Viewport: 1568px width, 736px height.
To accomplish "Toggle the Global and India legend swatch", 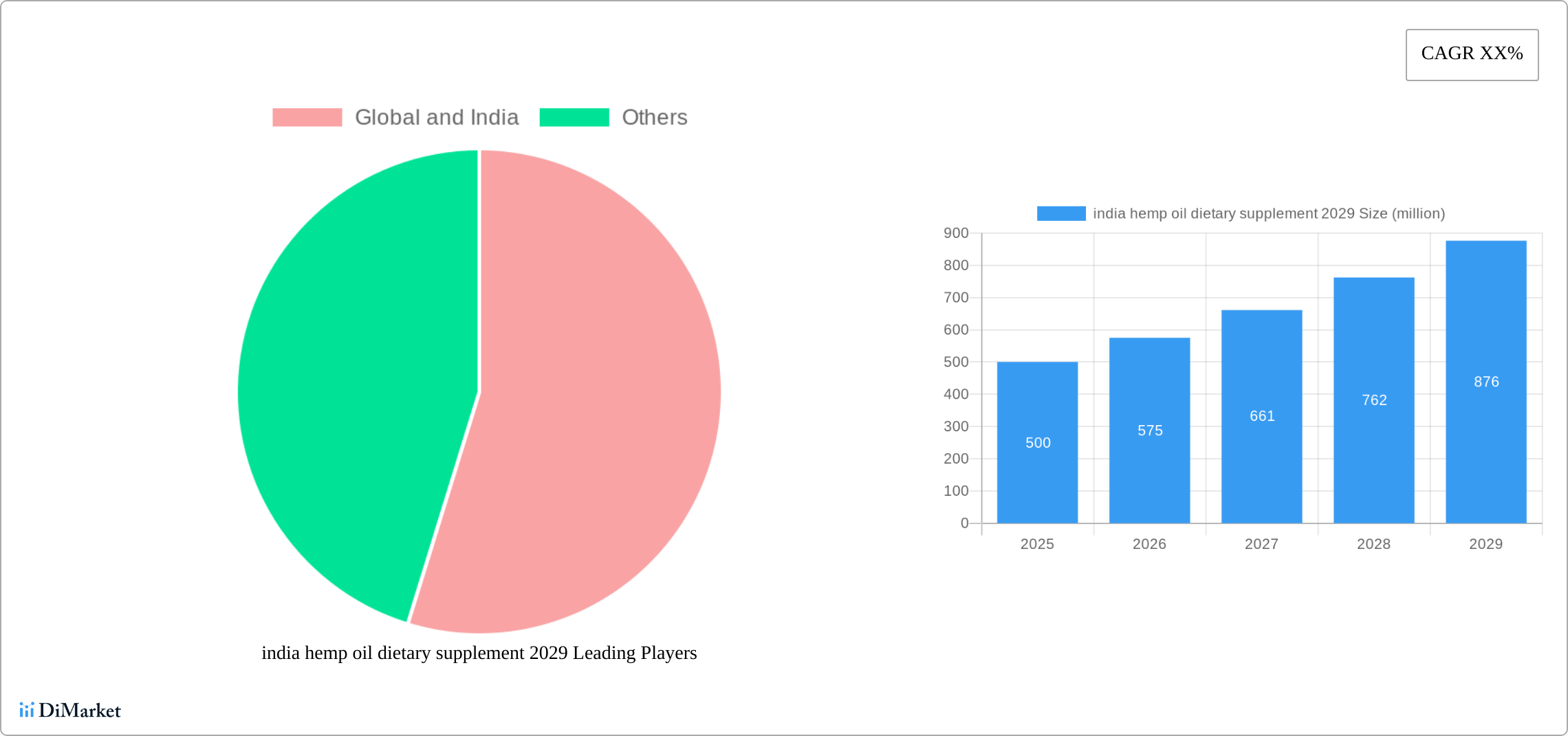I will click(x=307, y=118).
